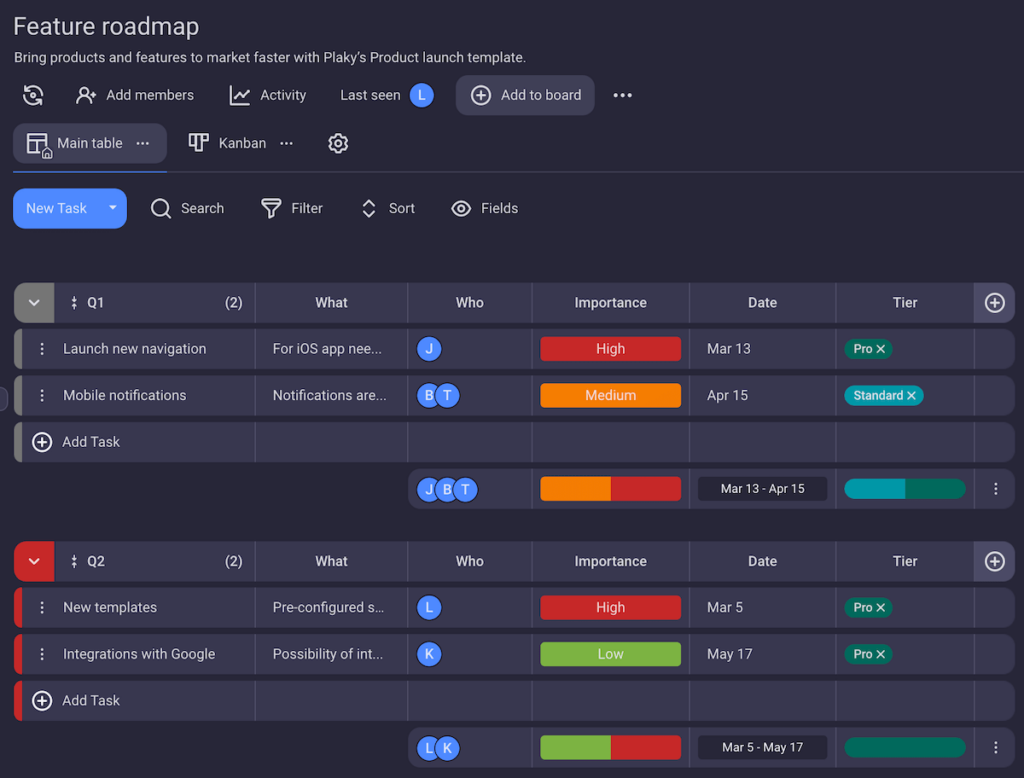Click the circular sync icon beside the title
Image resolution: width=1024 pixels, height=778 pixels.
(33, 95)
